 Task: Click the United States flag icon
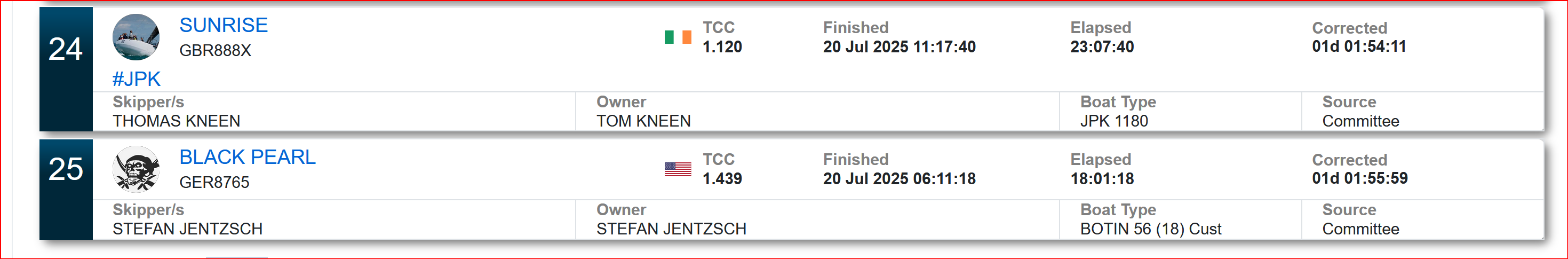(x=678, y=169)
